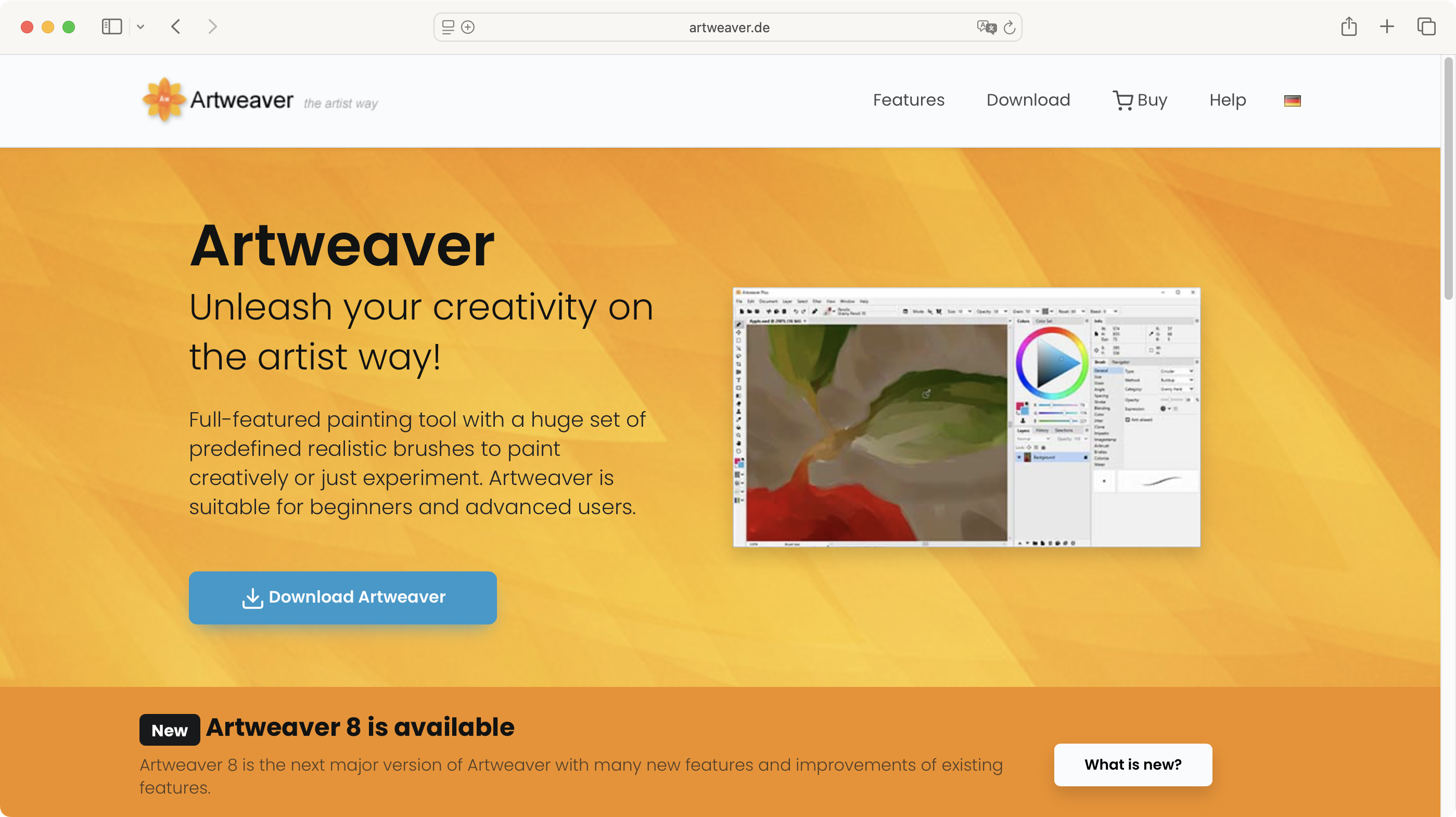
Task: Open a new tab with plus icon
Action: [1386, 27]
